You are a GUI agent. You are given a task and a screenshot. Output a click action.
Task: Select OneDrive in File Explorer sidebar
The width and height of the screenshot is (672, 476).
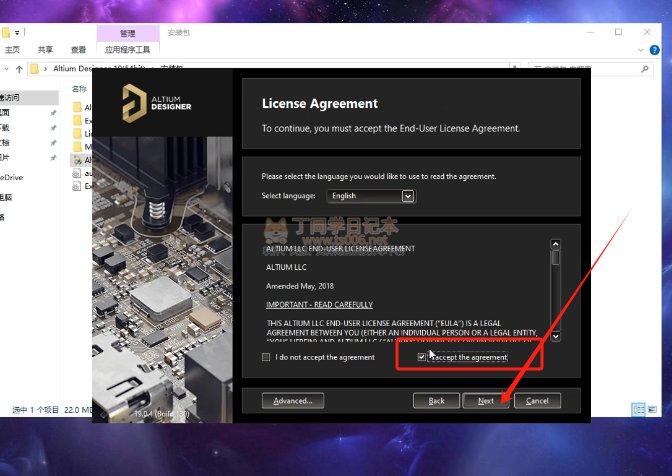click(12, 177)
